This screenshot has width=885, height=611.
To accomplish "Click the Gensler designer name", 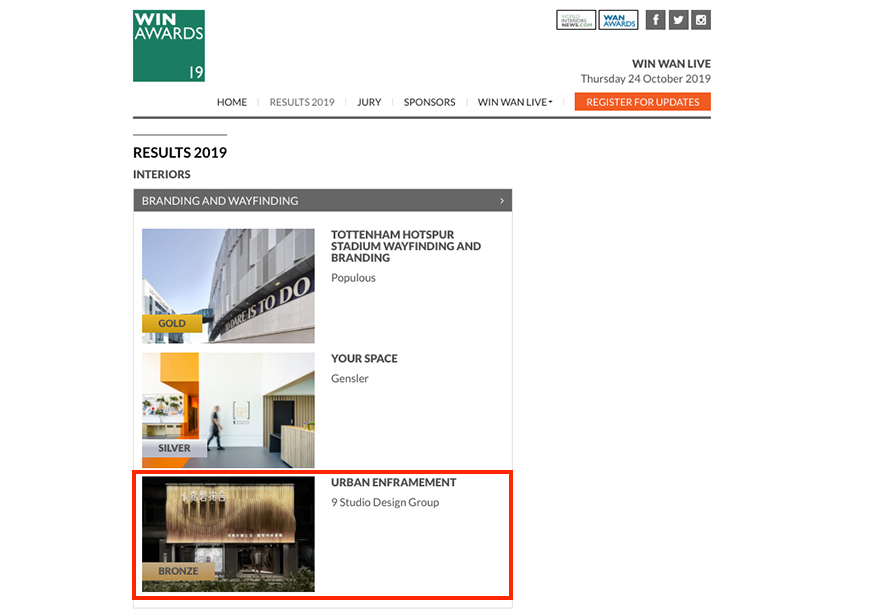I will (x=349, y=379).
